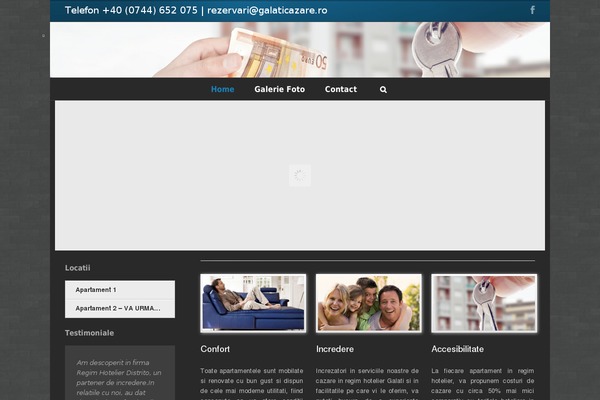Click the loading slider spinner
The height and width of the screenshot is (400, 600).
[x=300, y=175]
